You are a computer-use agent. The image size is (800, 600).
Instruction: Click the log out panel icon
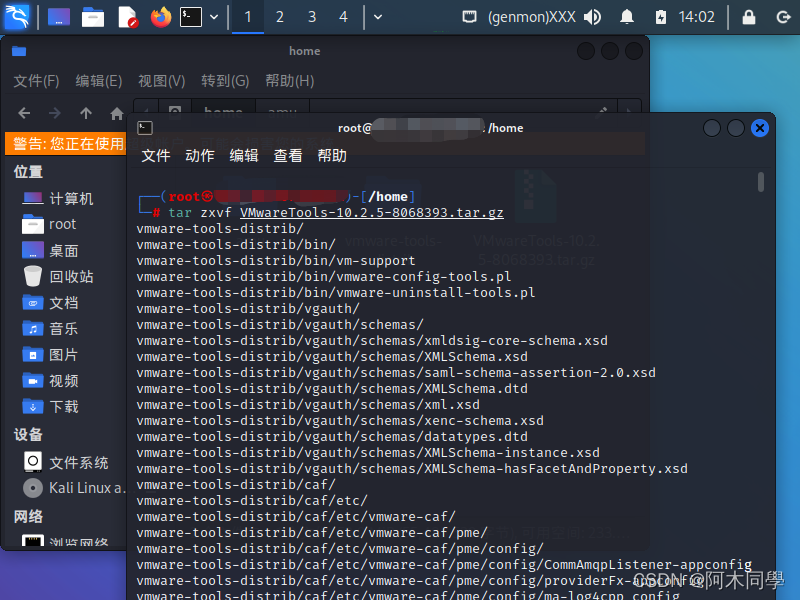(783, 17)
